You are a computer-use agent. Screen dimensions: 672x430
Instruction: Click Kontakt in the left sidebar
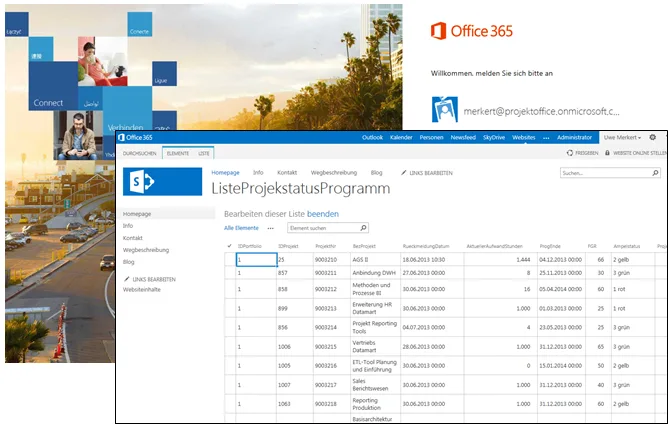tap(132, 238)
